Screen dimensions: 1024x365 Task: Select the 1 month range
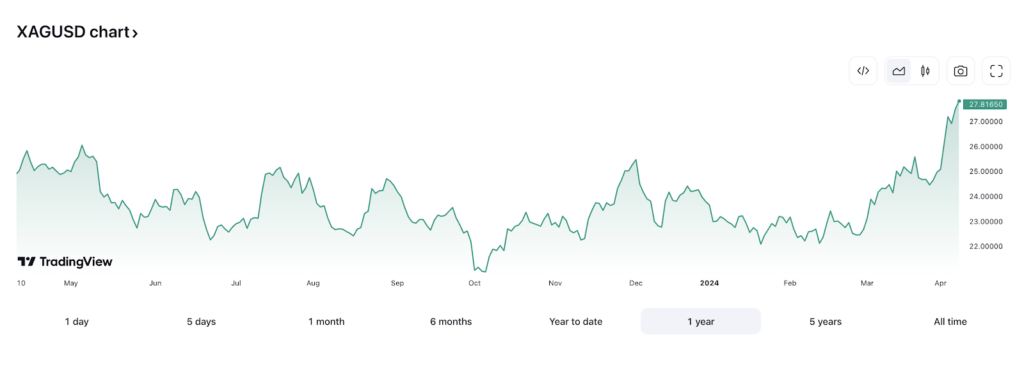[327, 321]
